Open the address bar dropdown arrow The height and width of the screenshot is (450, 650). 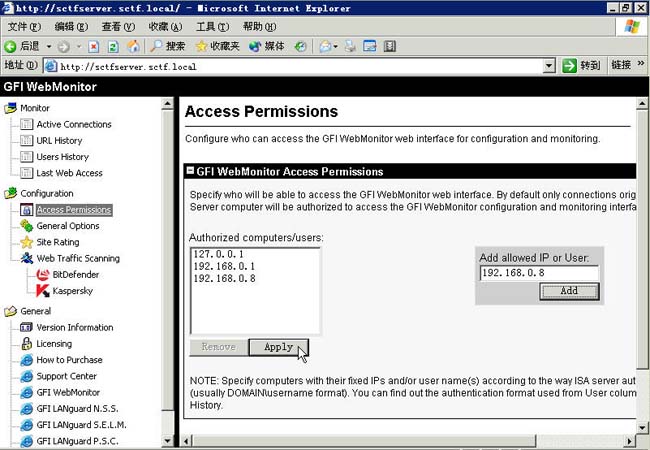coord(549,65)
